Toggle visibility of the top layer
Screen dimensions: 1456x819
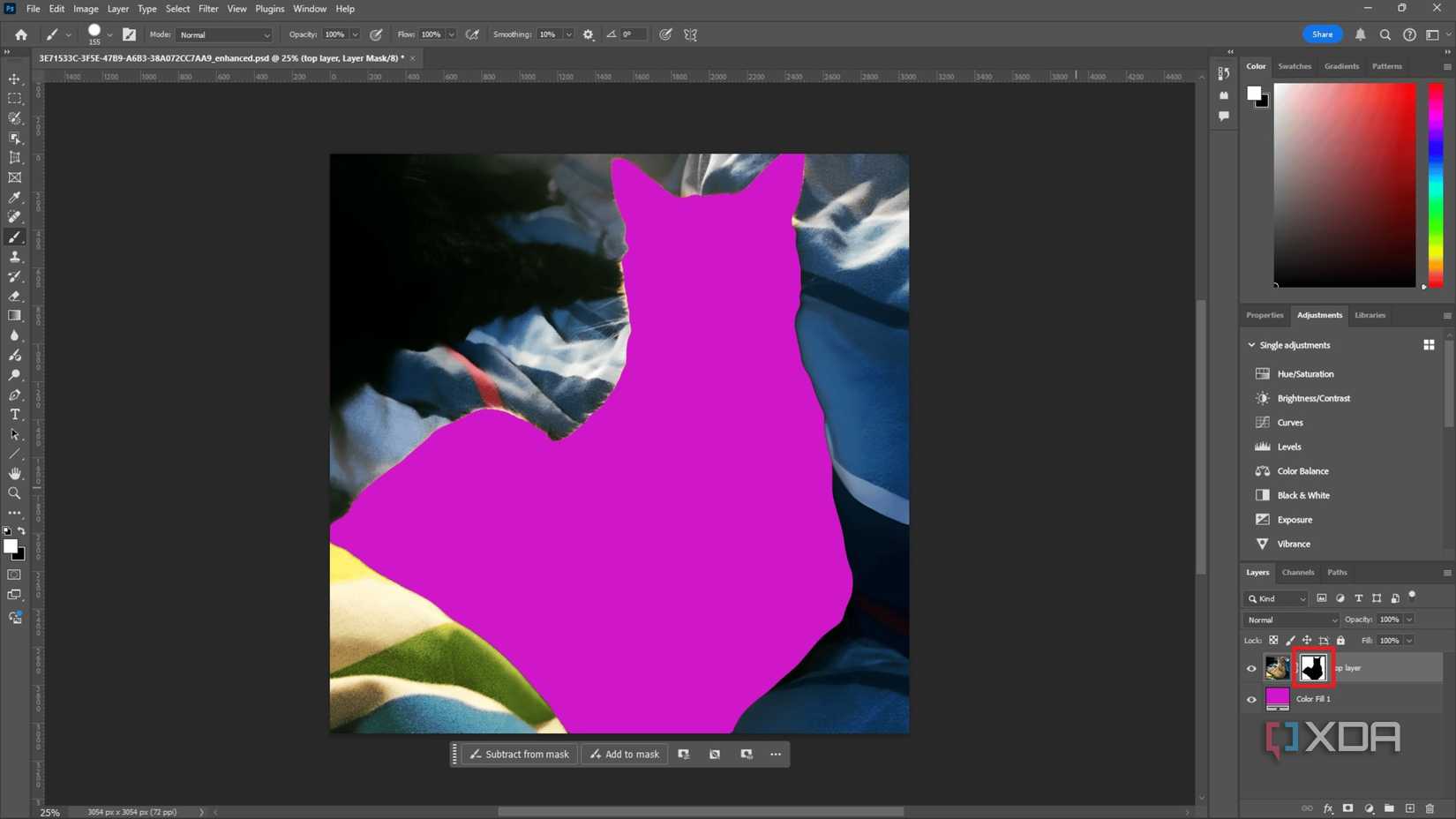coord(1251,668)
